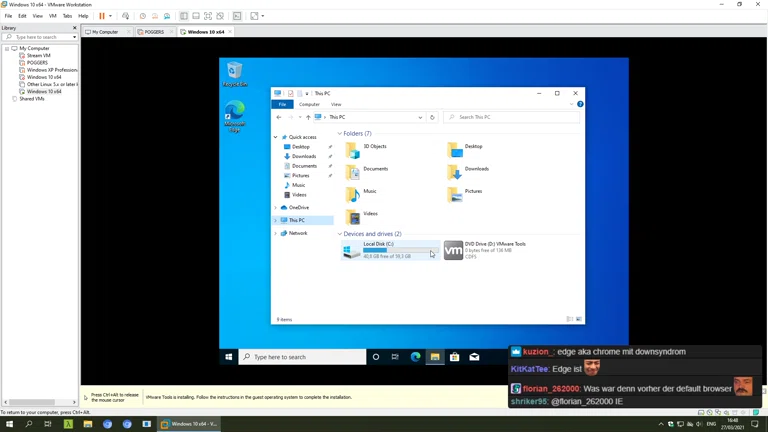Collapse the My Computer library tree
768x432 pixels.
click(x=7, y=48)
